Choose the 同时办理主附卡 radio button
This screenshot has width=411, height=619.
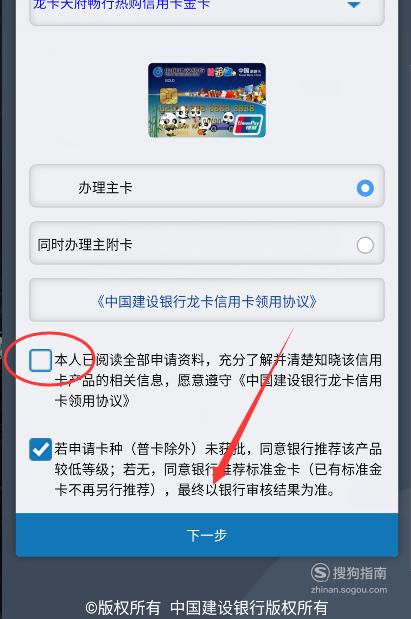[x=365, y=245]
